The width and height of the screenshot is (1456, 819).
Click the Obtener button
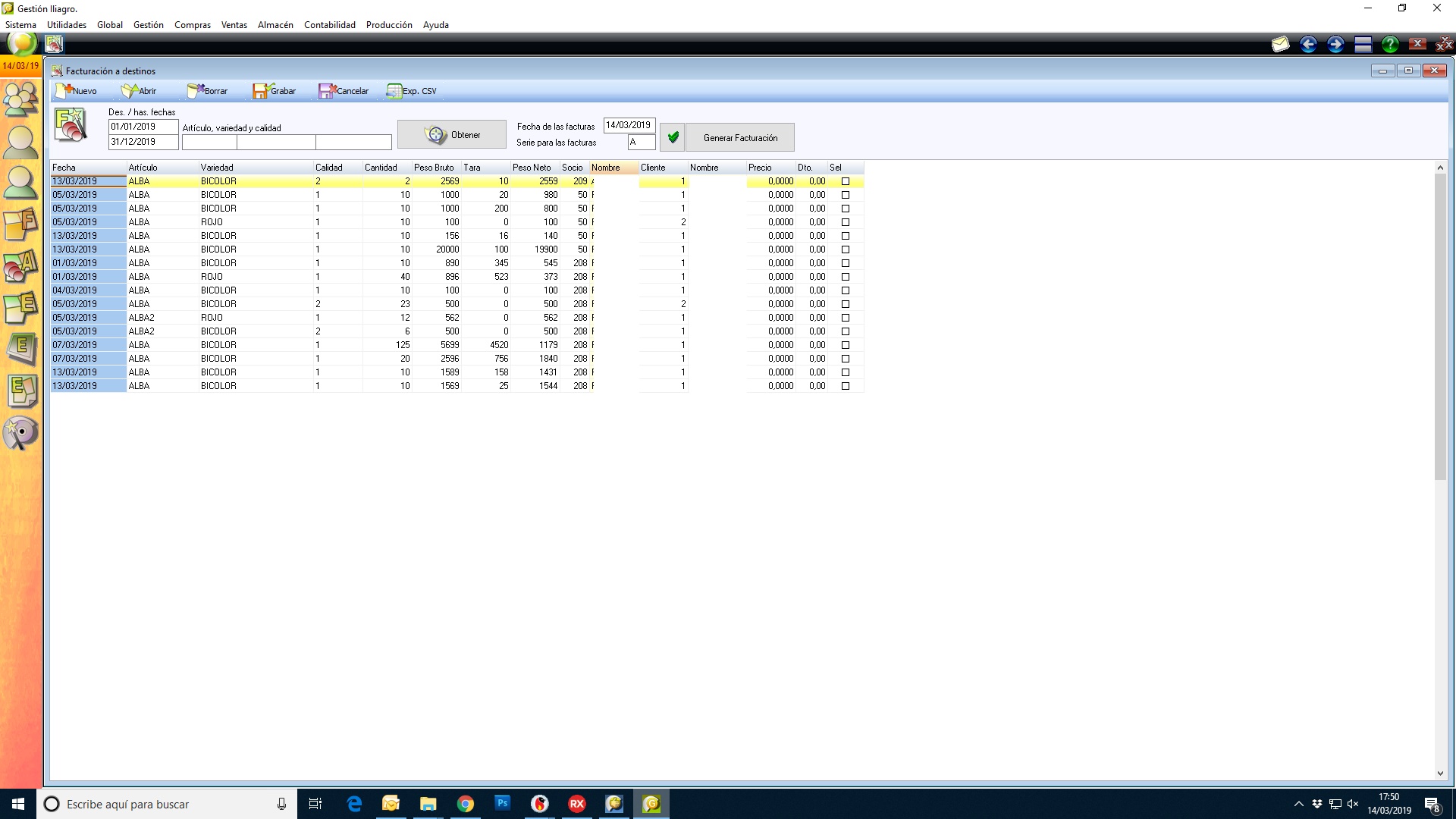point(452,134)
